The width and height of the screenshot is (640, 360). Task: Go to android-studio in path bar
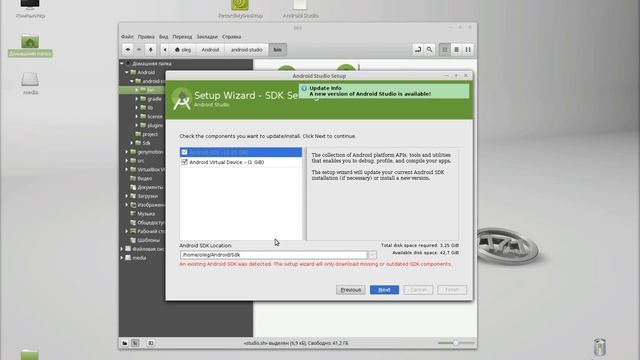(x=247, y=49)
